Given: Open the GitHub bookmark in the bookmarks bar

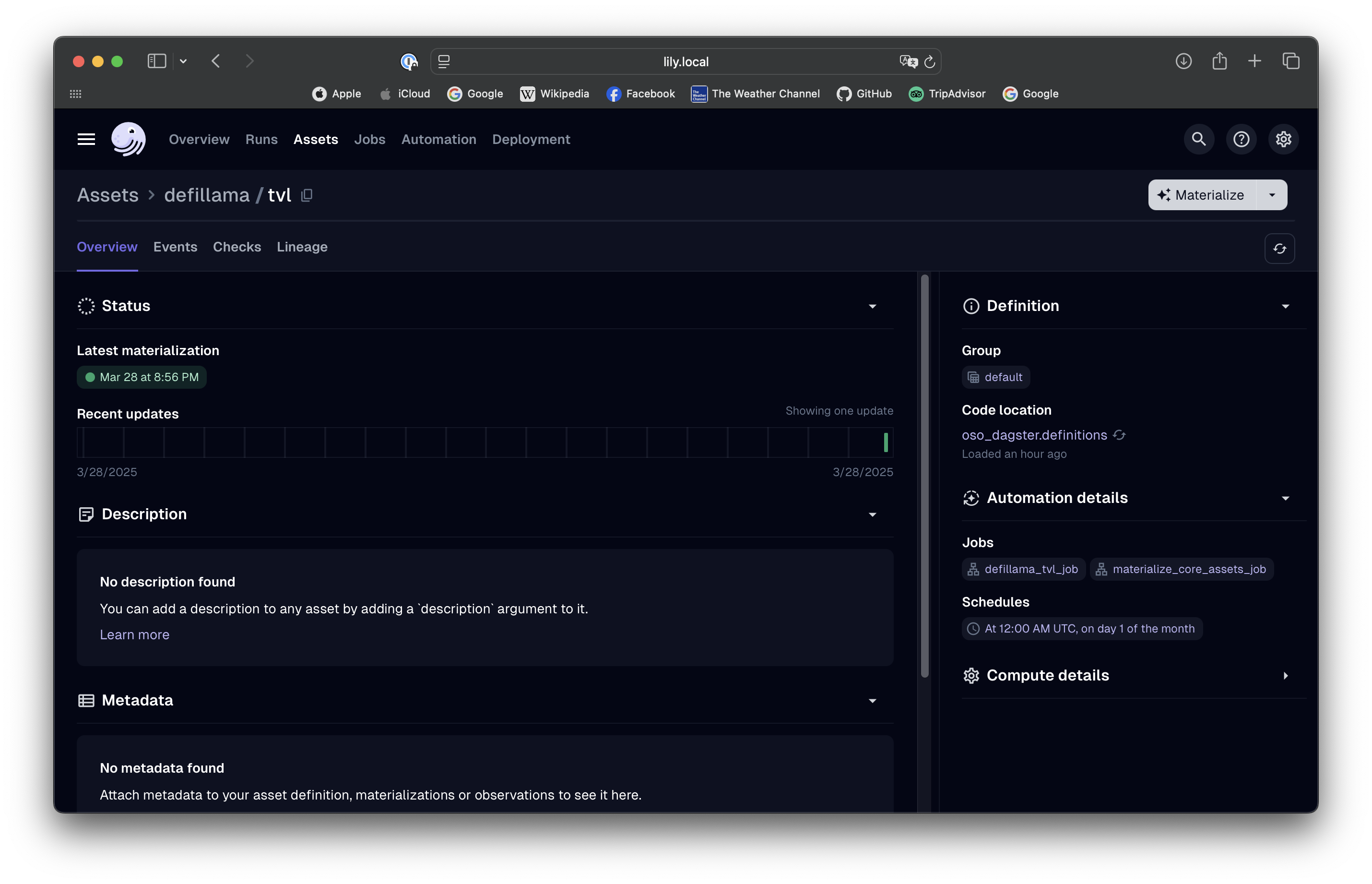Looking at the screenshot, I should [x=864, y=94].
